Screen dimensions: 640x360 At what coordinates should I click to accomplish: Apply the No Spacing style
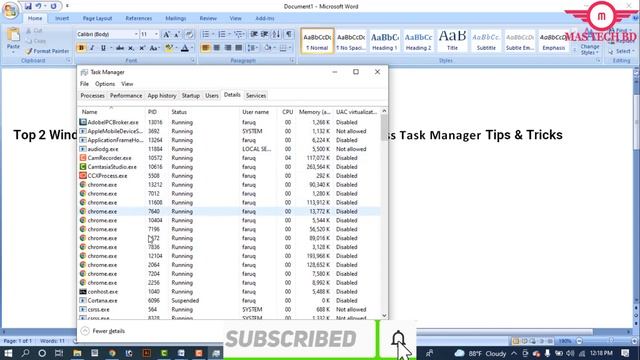[x=351, y=41]
